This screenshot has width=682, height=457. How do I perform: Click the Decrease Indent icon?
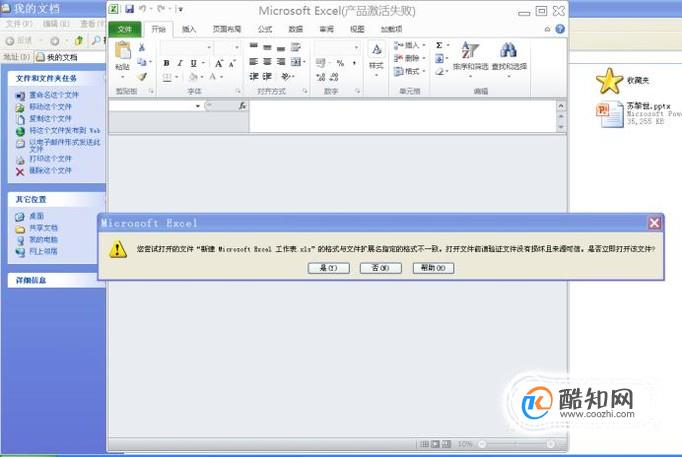(x=254, y=77)
